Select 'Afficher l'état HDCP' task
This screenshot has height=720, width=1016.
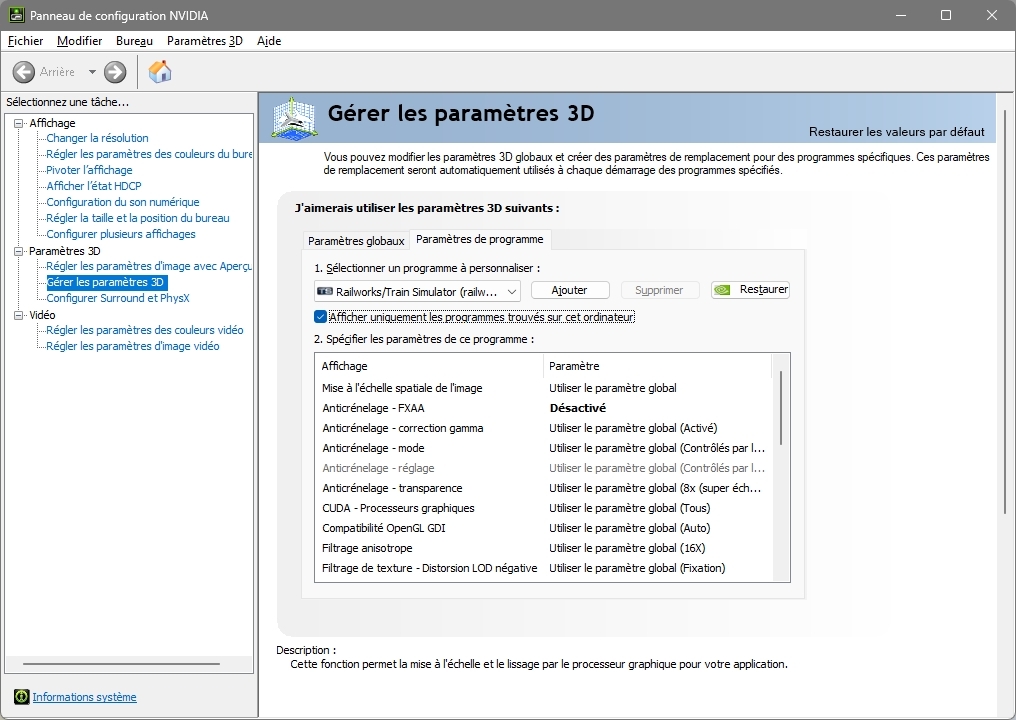pyautogui.click(x=94, y=186)
